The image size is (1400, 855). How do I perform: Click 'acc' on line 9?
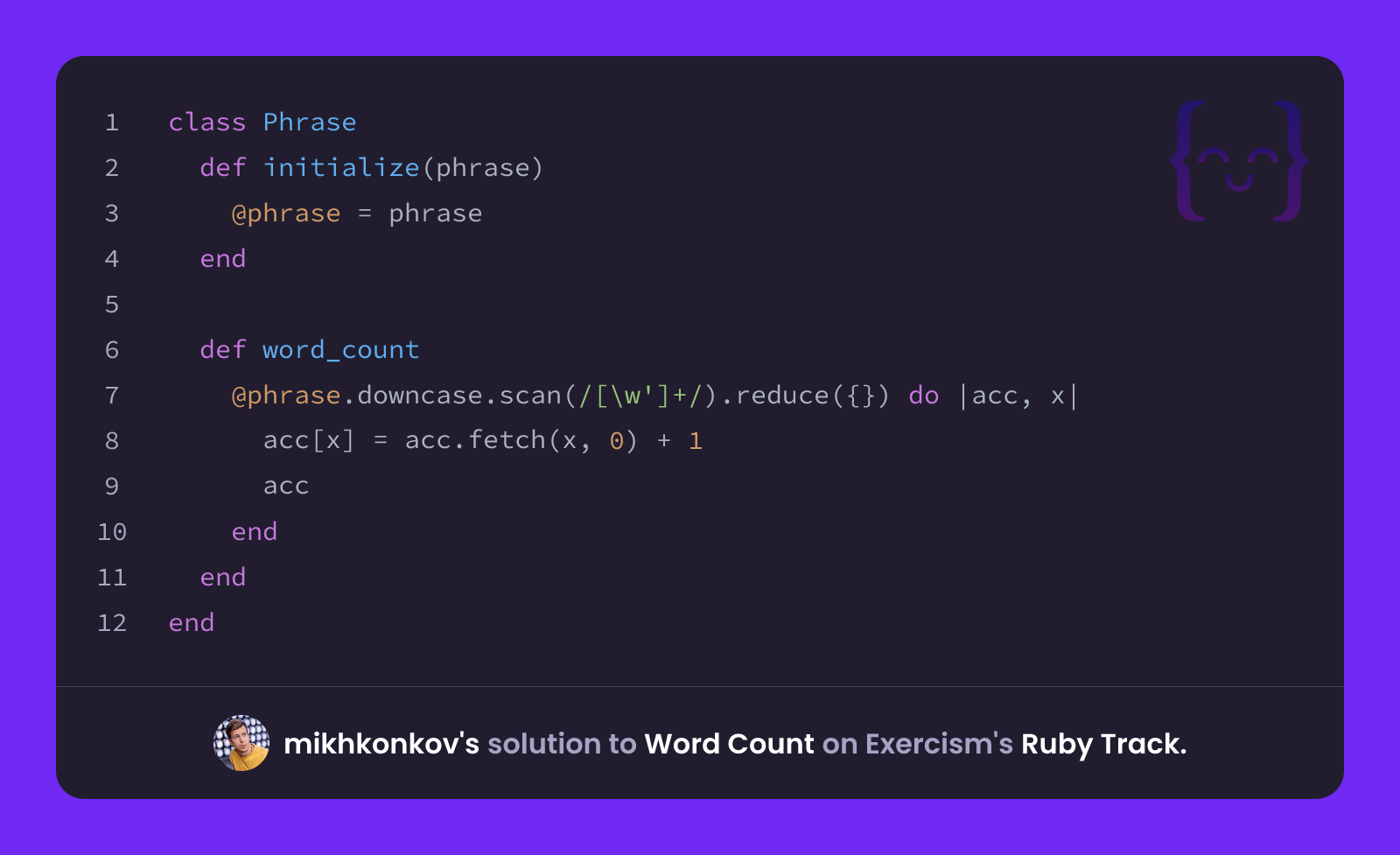pyautogui.click(x=286, y=486)
